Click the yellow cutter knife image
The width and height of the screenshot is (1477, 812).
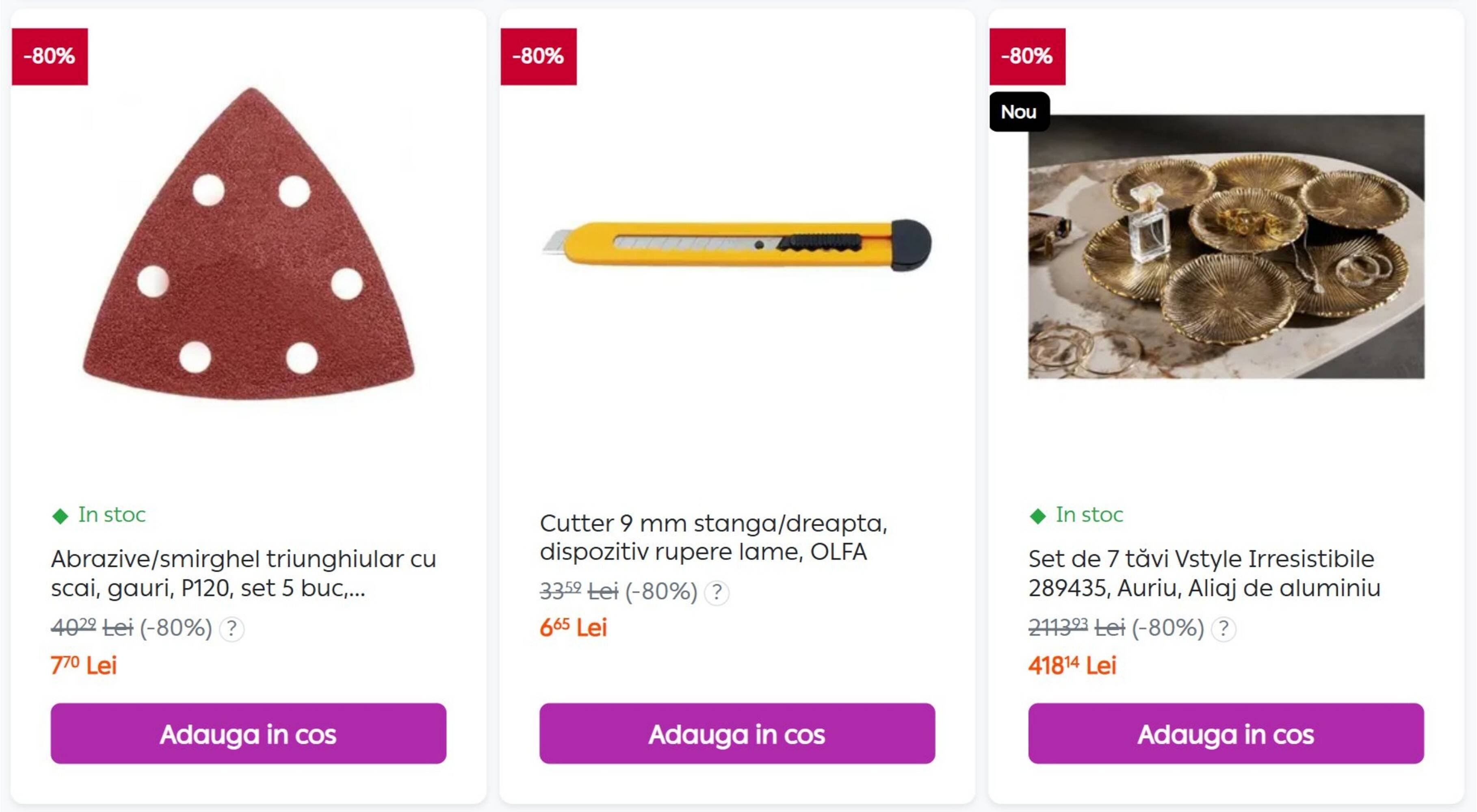(737, 245)
